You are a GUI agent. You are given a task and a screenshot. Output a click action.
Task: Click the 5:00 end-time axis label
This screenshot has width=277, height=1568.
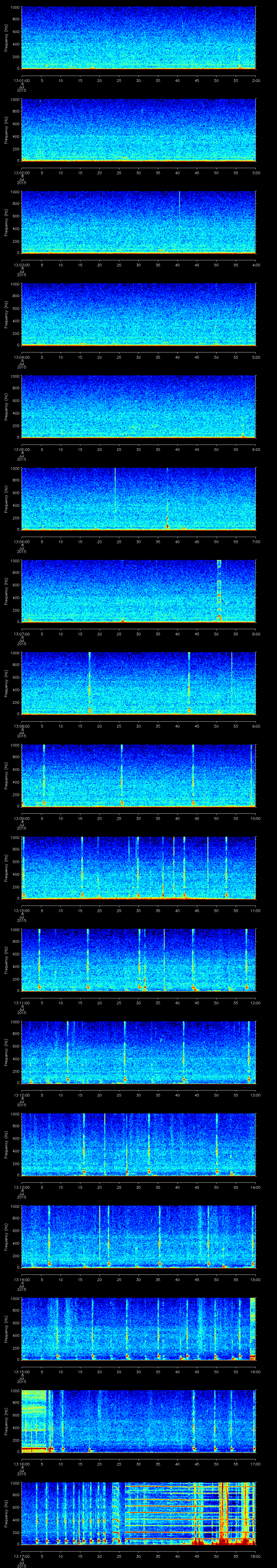pyautogui.click(x=256, y=357)
